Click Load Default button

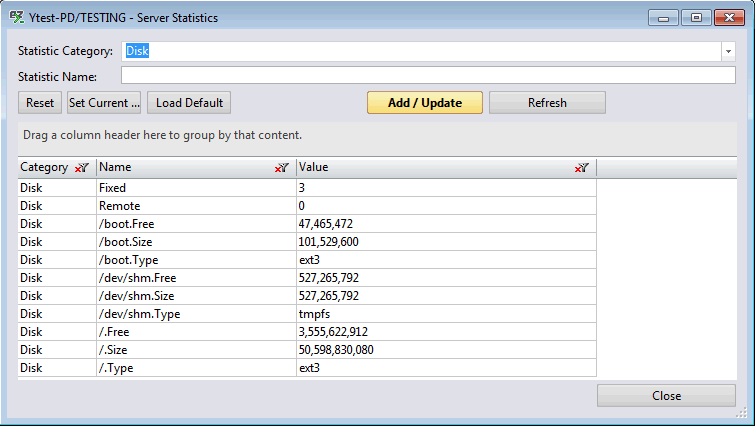[189, 103]
